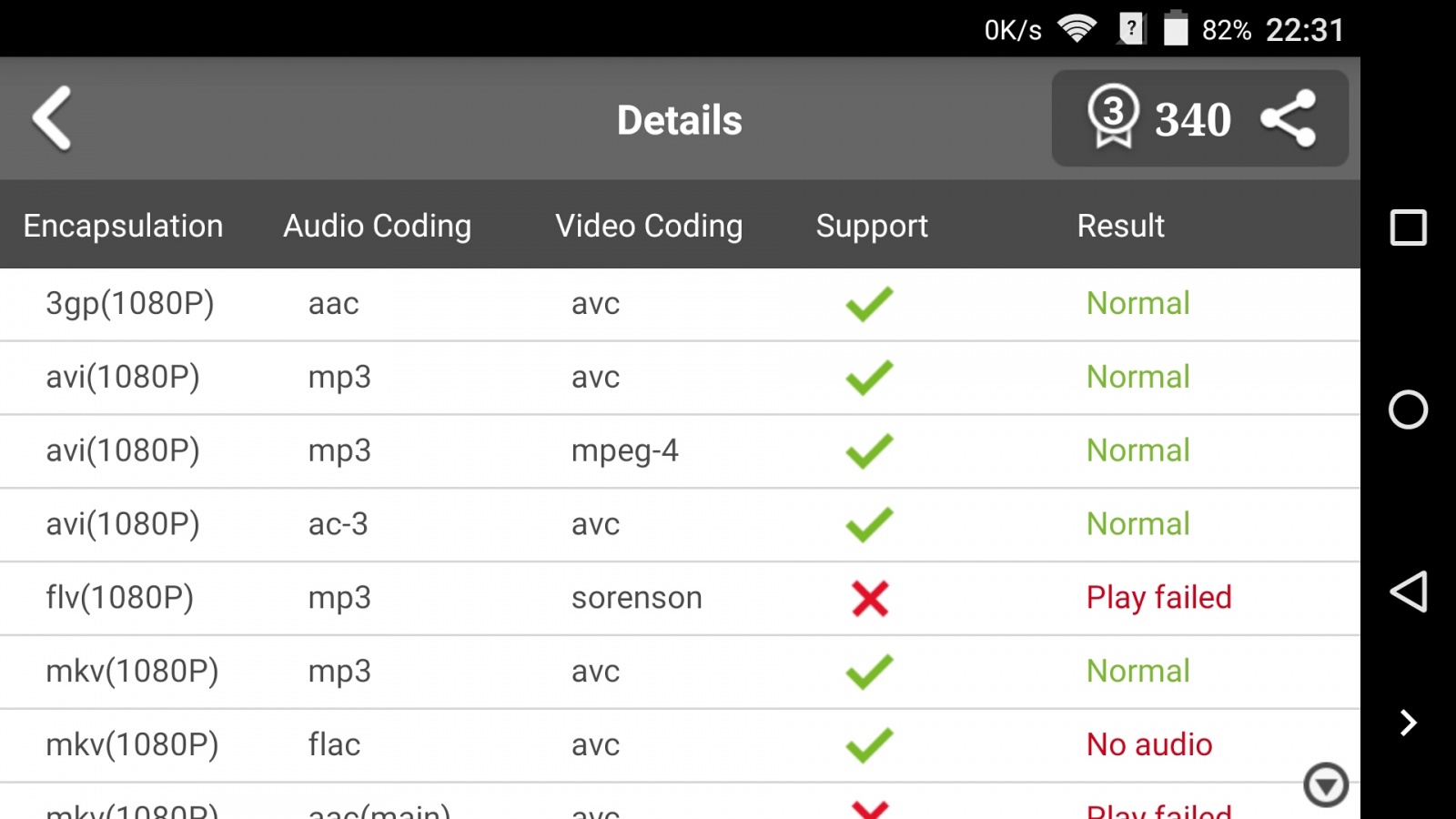Tap the Result column header
Viewport: 1456px width, 819px height.
[x=1120, y=226]
